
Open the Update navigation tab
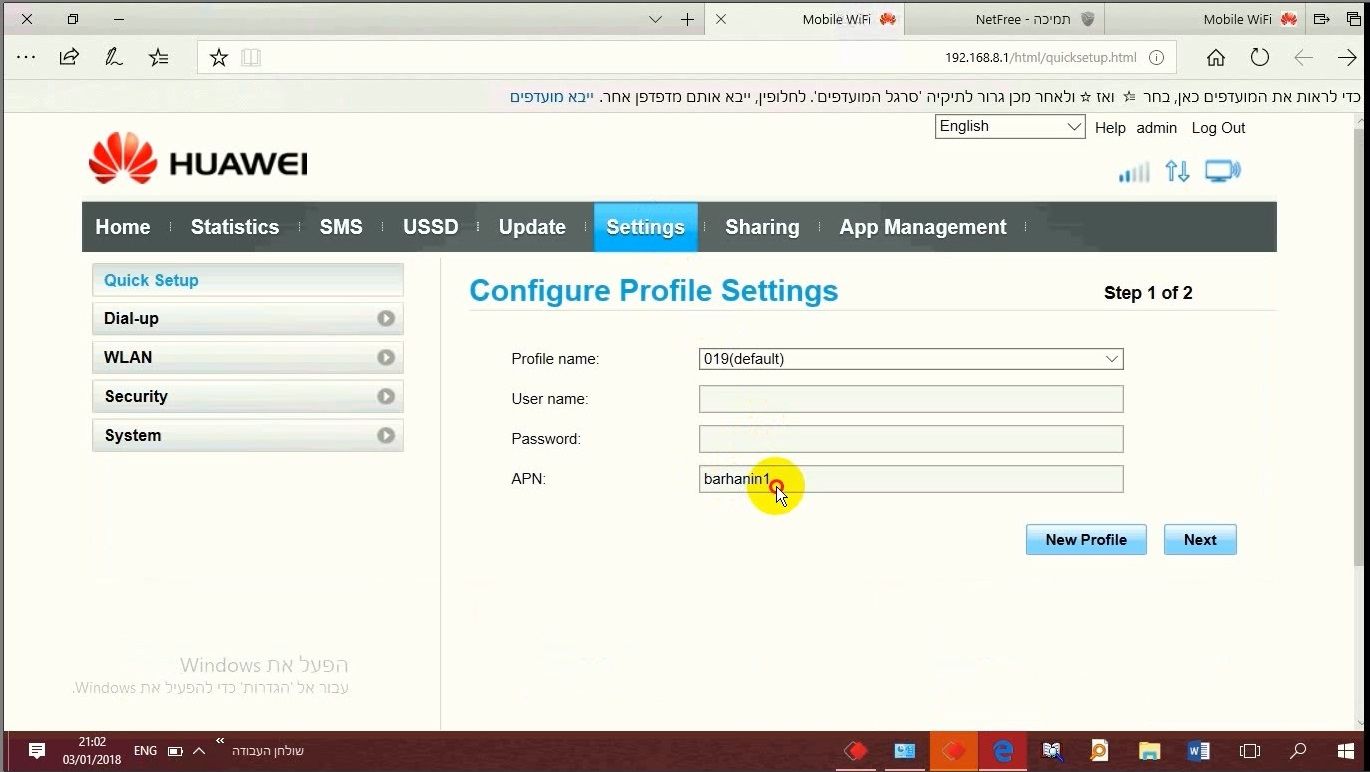[x=532, y=227]
